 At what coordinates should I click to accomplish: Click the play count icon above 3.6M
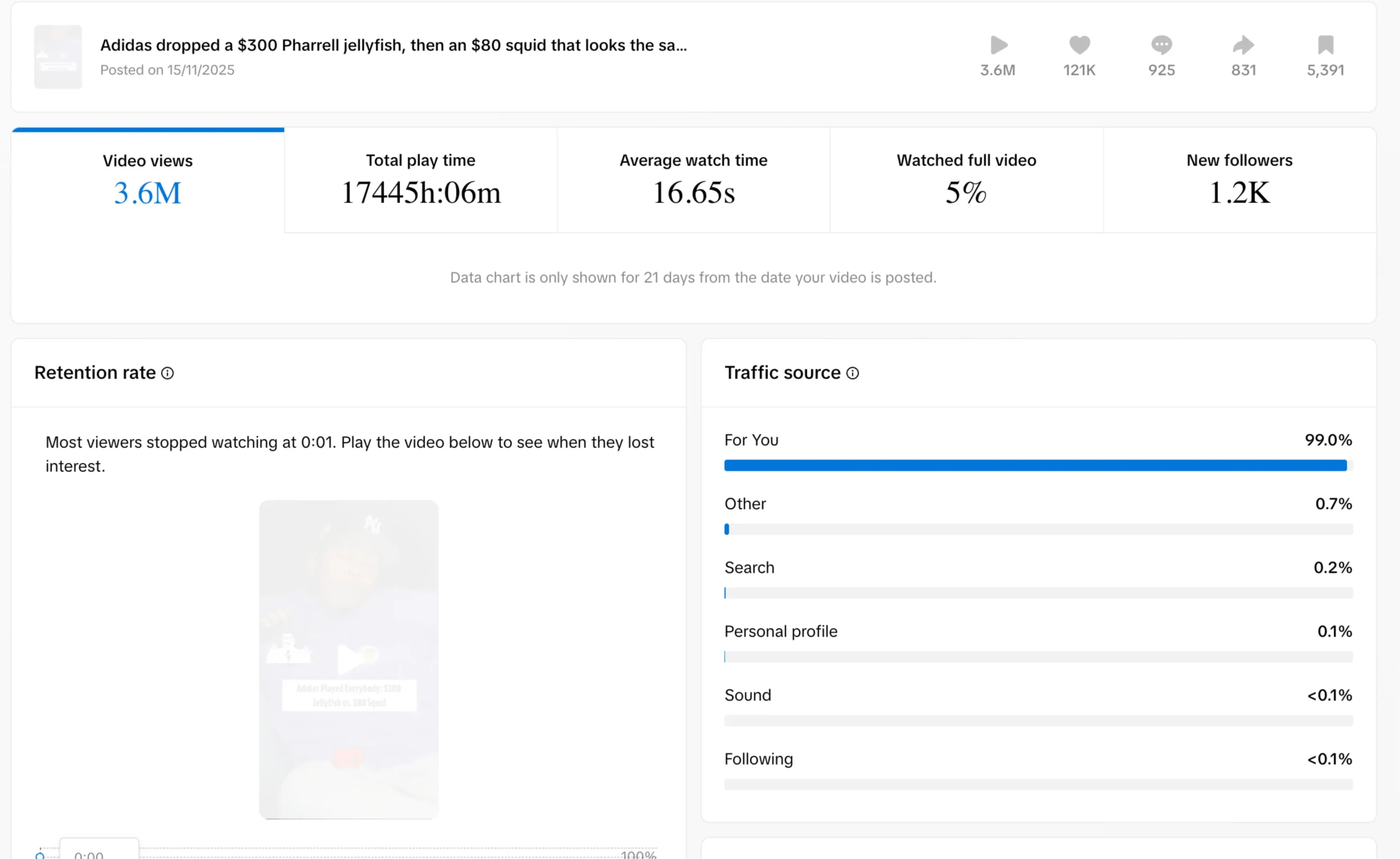998,45
